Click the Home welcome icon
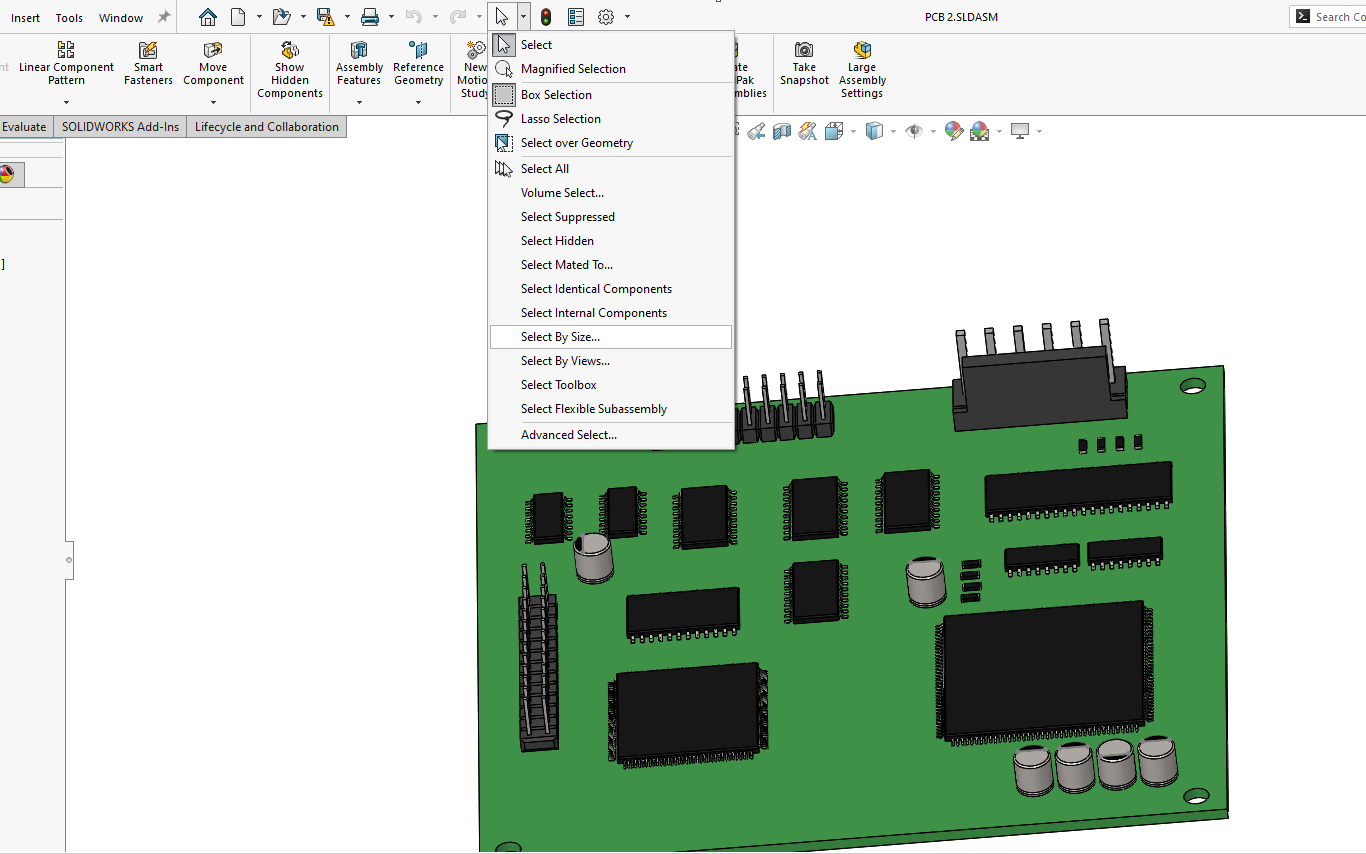The height and width of the screenshot is (854, 1366). pyautogui.click(x=207, y=17)
